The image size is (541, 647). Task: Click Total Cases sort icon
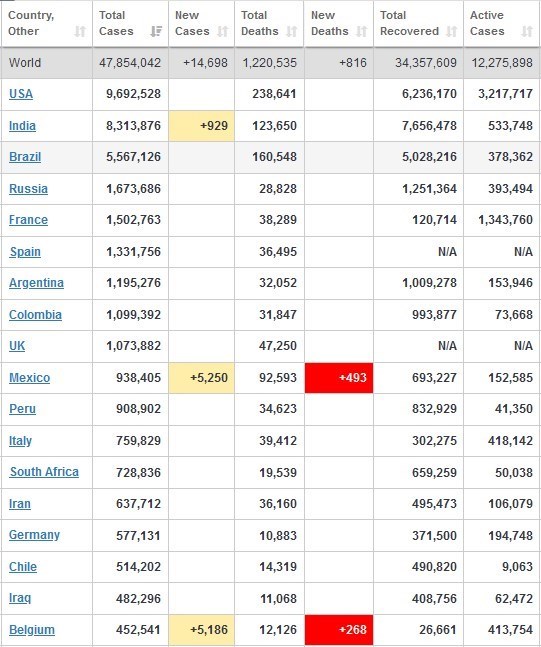156,31
